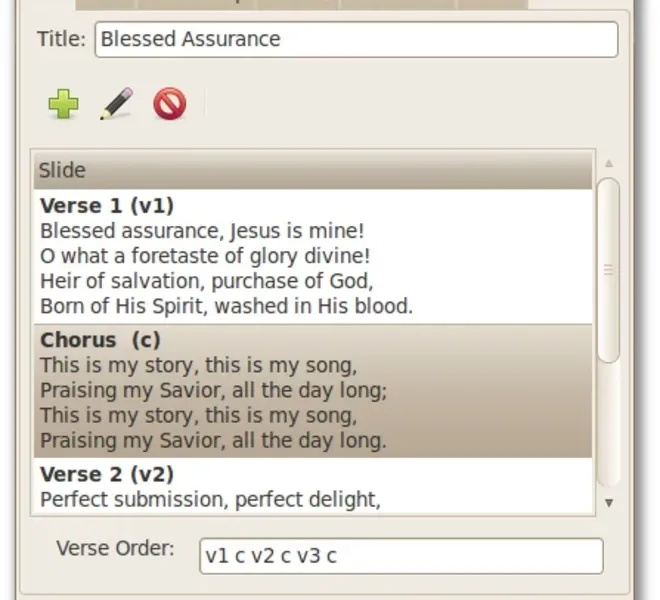Select the Chorus (c) heading
The width and height of the screenshot is (660, 600).
point(100,340)
